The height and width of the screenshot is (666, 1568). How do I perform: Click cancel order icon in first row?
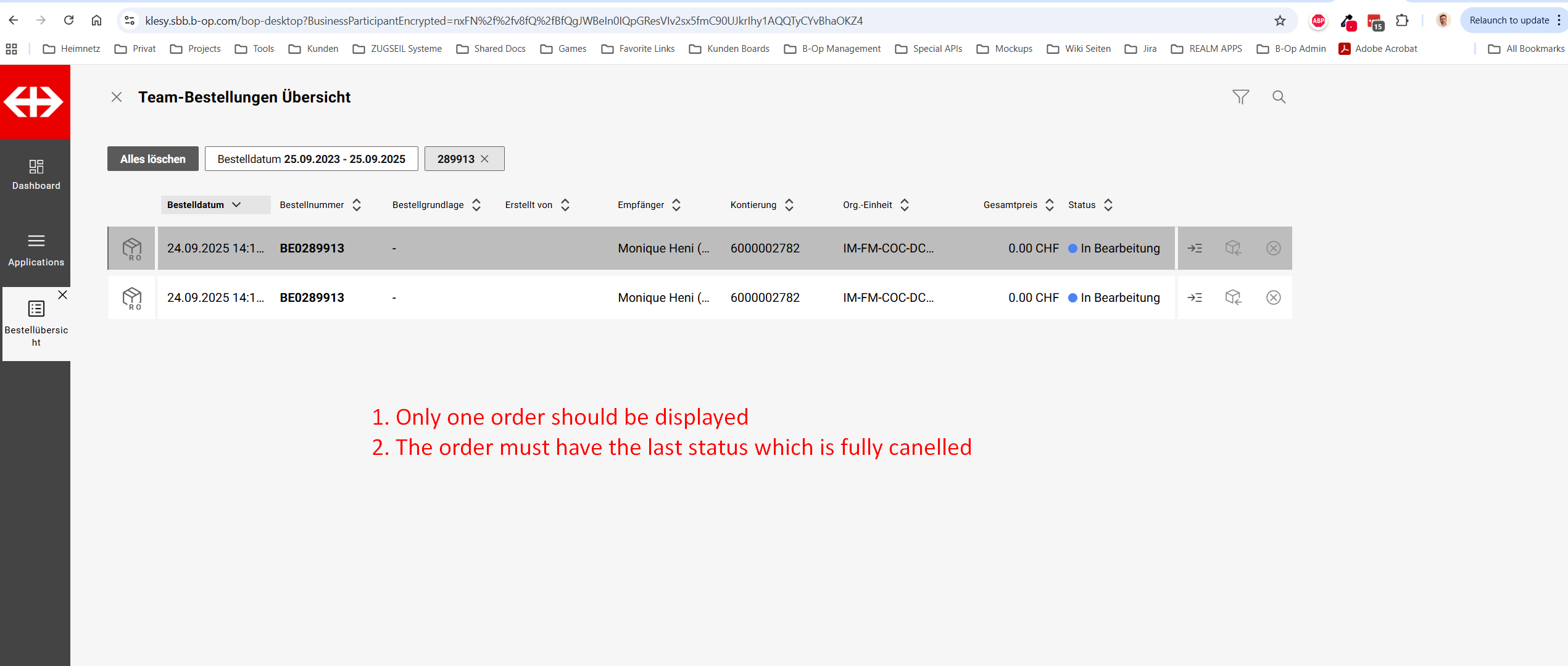click(1273, 248)
